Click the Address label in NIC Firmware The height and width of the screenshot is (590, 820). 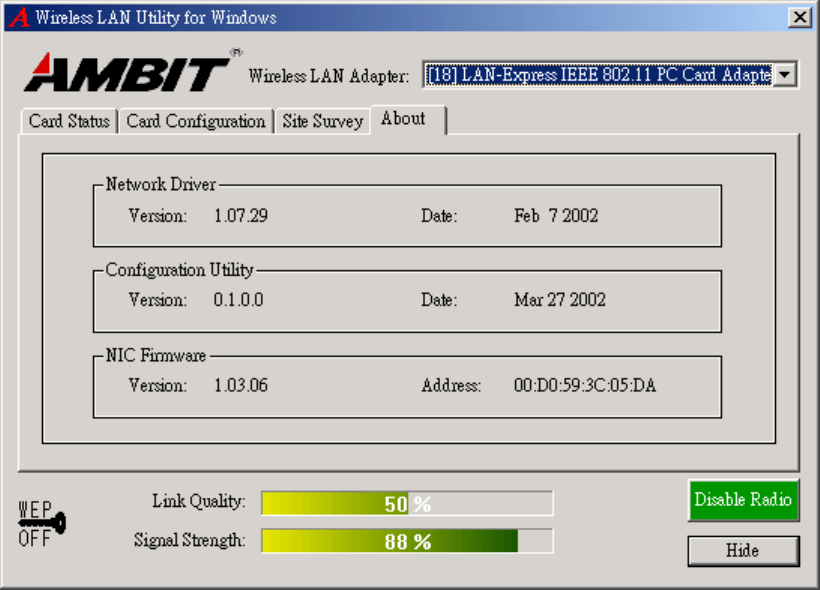coord(451,385)
